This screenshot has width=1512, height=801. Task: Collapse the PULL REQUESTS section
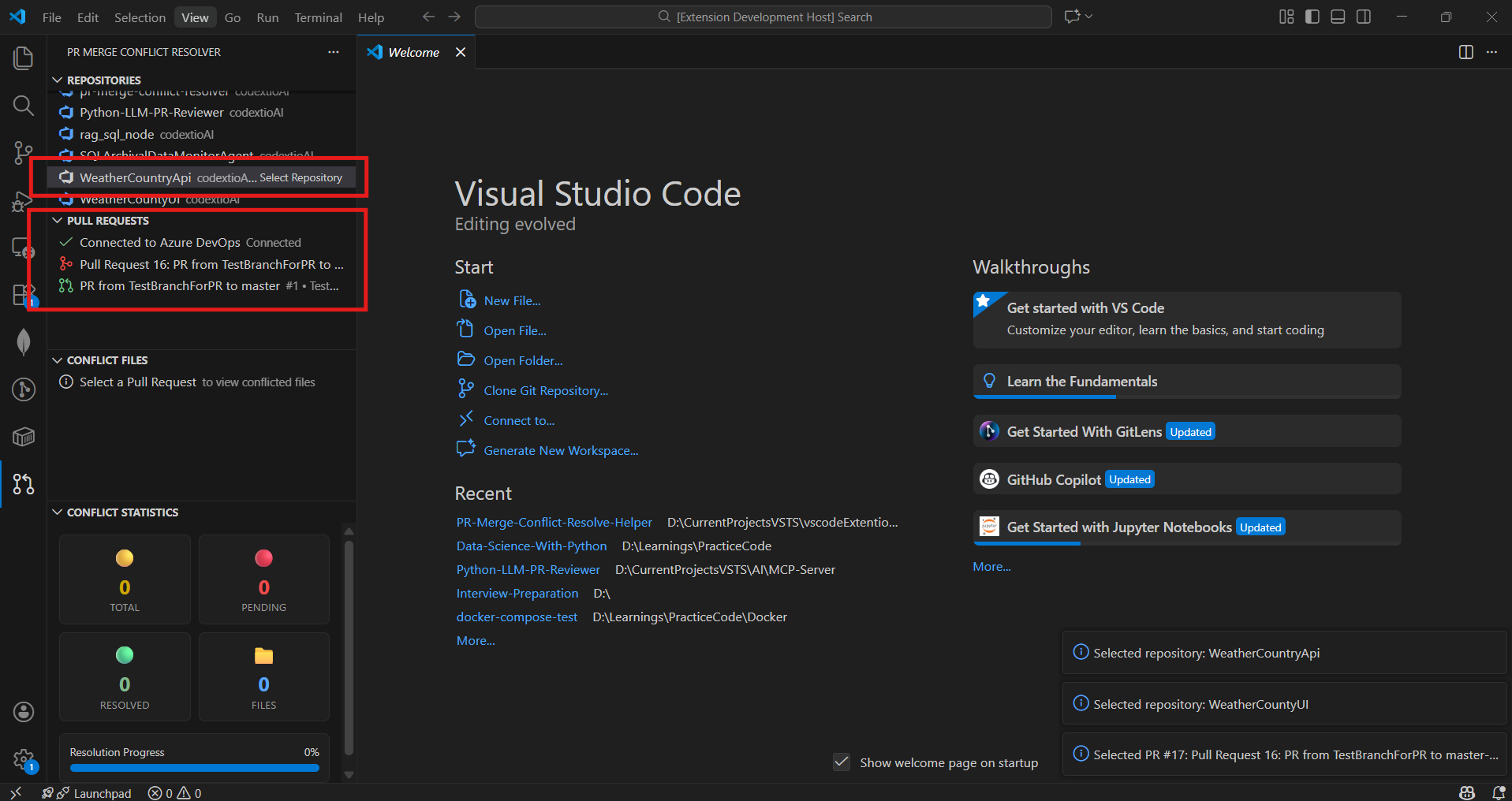pos(57,221)
